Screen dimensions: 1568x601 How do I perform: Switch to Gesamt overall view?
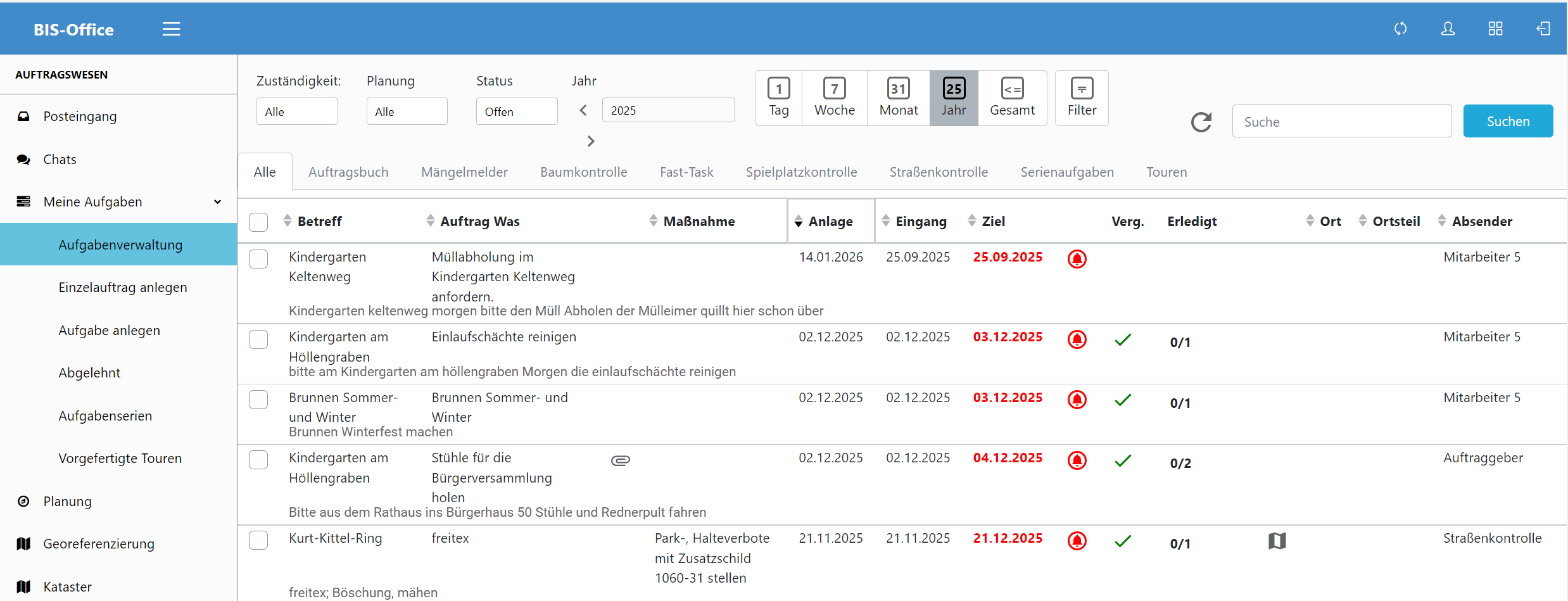point(1012,98)
